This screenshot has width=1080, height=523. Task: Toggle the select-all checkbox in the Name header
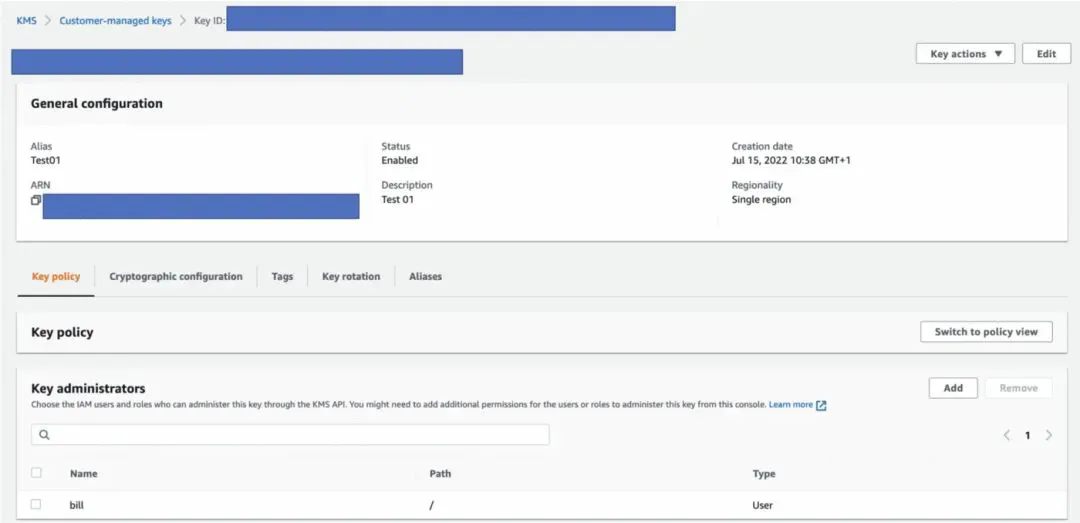37,473
